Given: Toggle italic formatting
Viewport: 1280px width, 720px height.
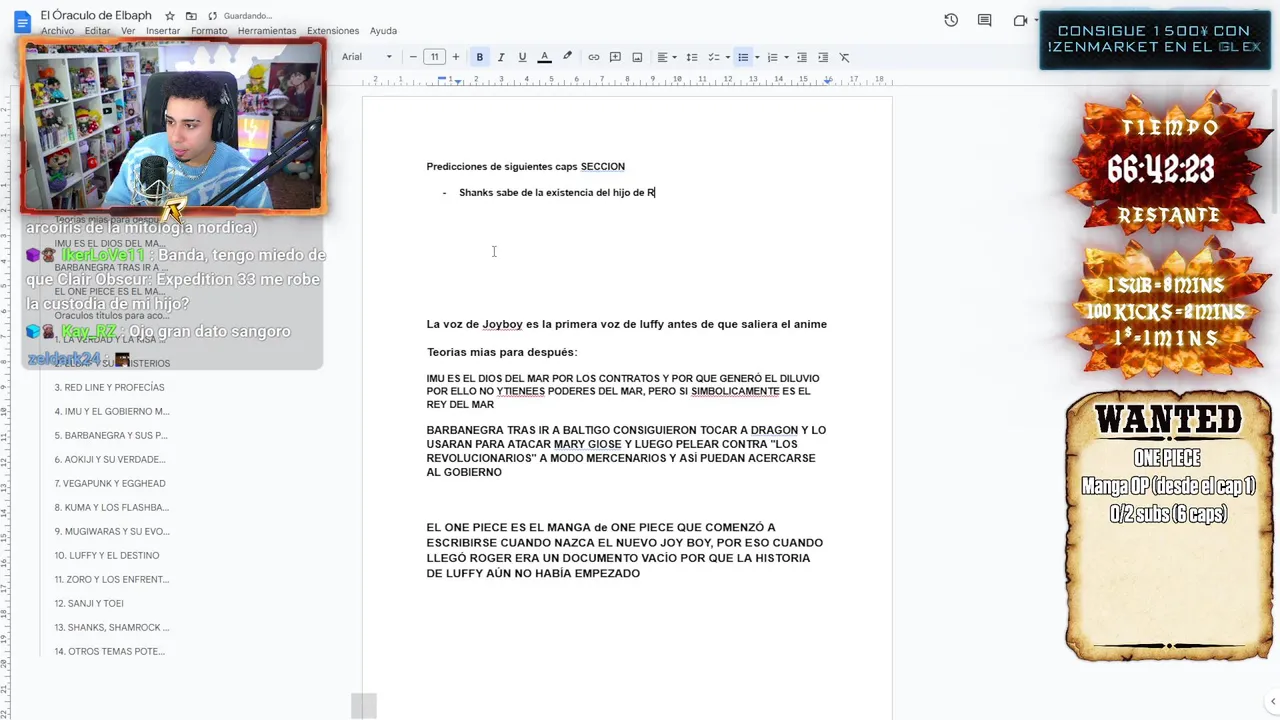Looking at the screenshot, I should pyautogui.click(x=501, y=57).
